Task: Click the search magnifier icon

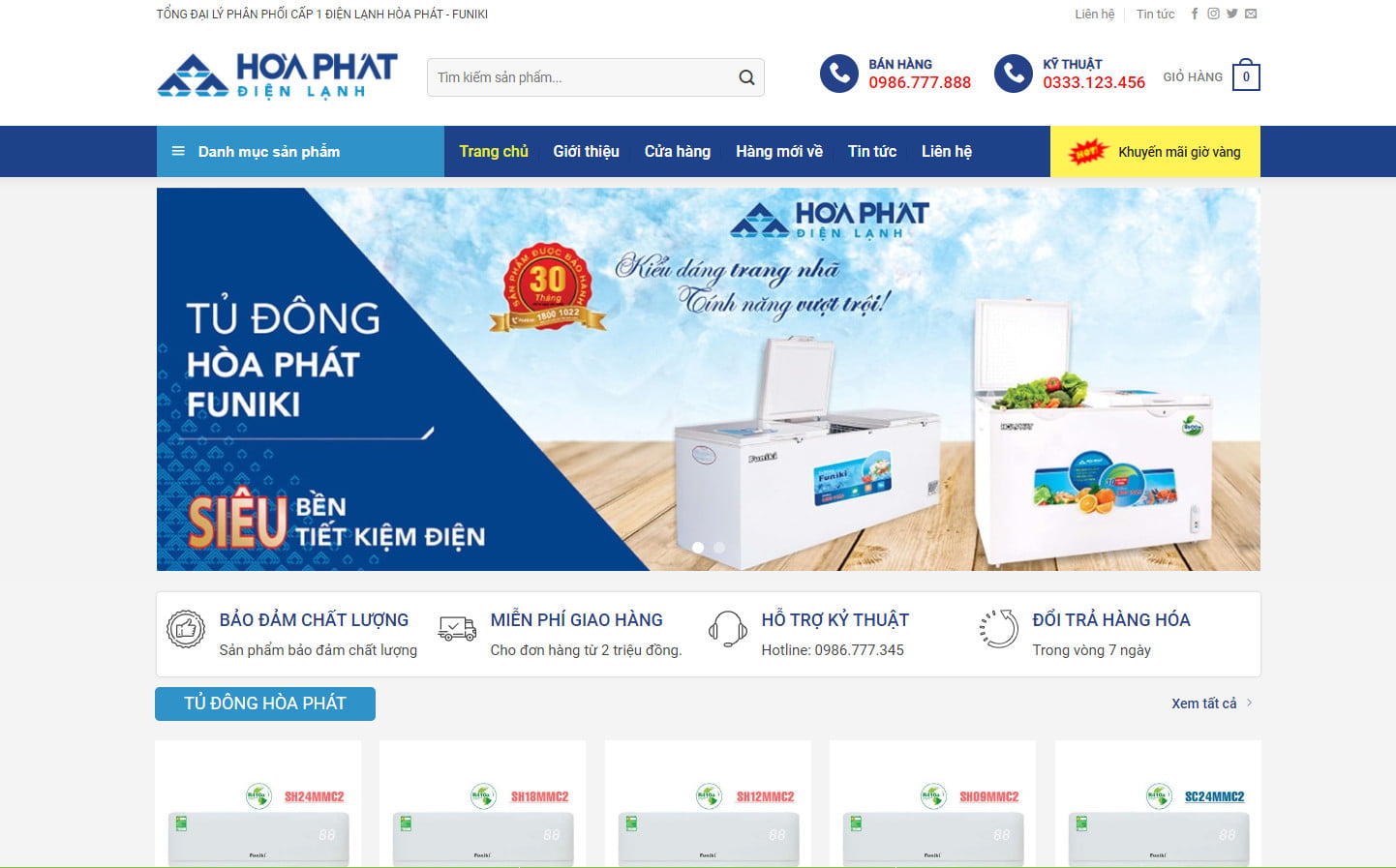Action: click(746, 77)
